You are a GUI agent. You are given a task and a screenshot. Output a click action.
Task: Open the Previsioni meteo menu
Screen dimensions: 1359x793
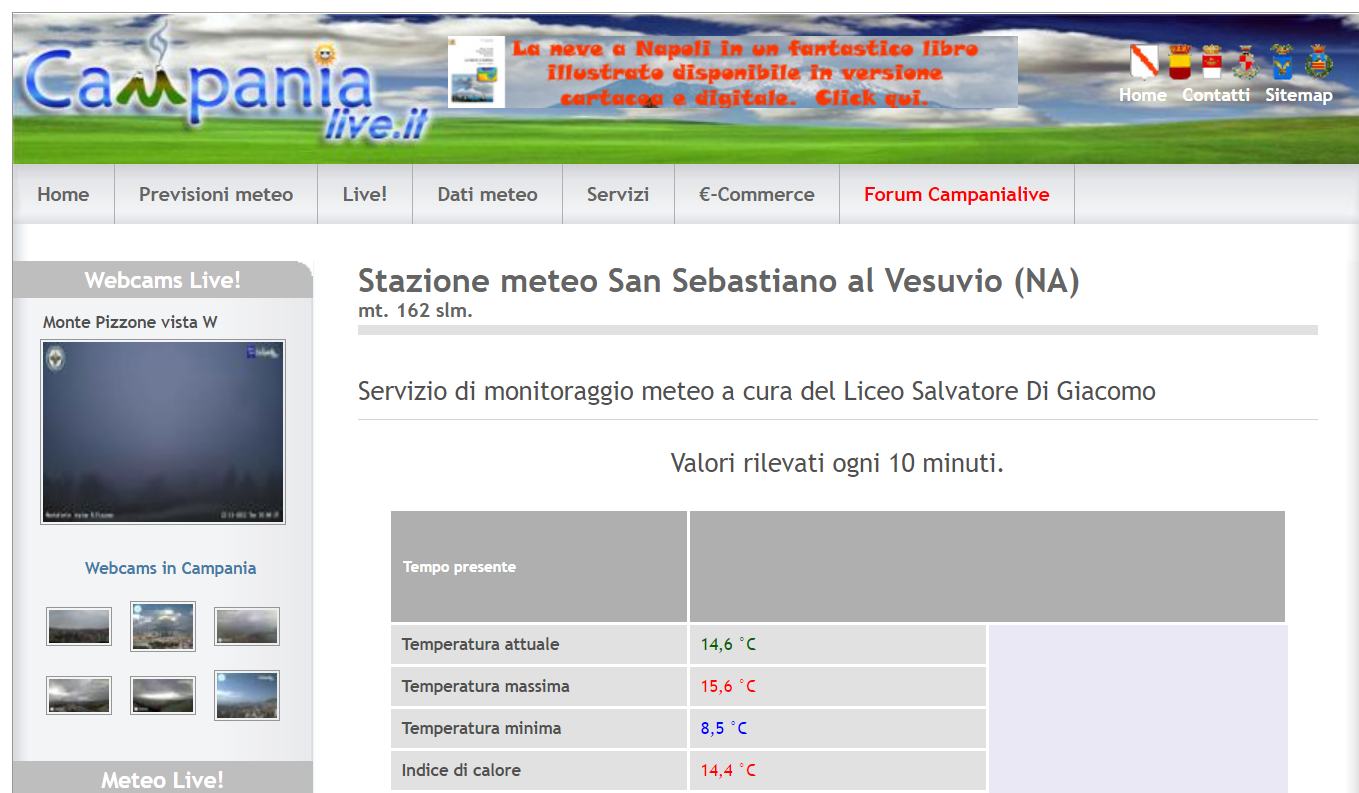(216, 195)
